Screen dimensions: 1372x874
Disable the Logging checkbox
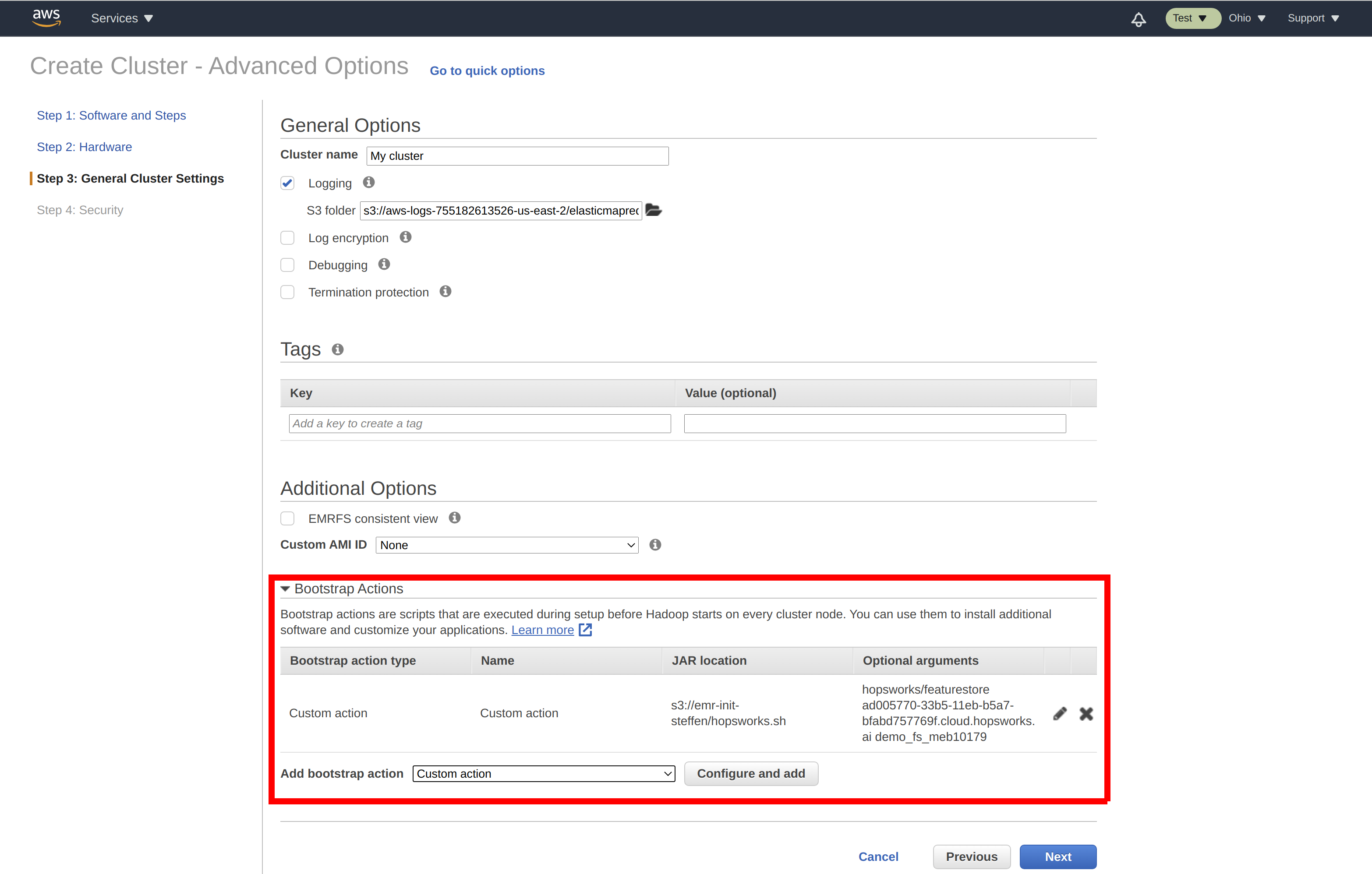pyautogui.click(x=288, y=182)
